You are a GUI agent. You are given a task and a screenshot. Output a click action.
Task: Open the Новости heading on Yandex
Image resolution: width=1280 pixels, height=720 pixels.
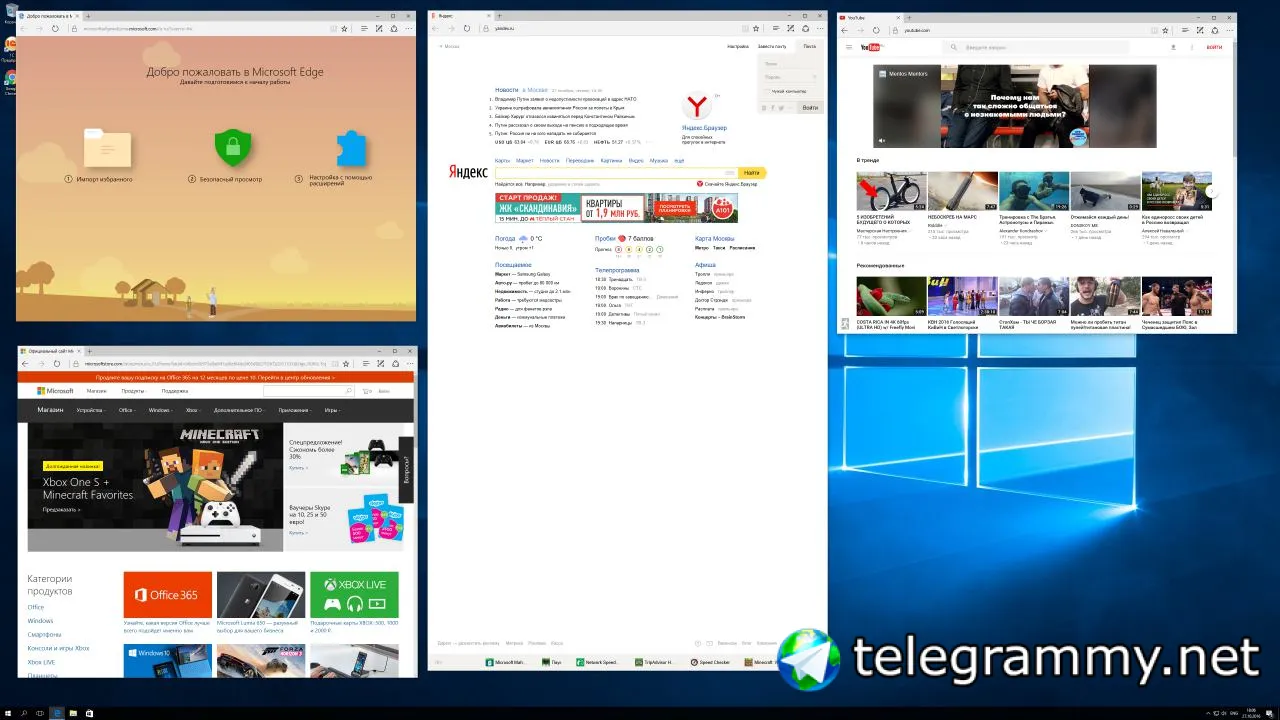click(507, 90)
